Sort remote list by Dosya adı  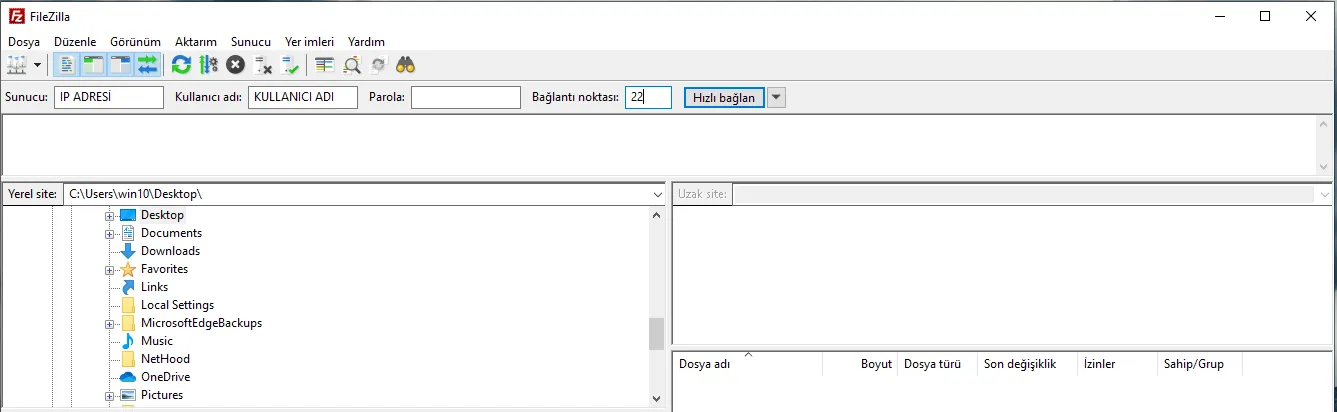(748, 364)
